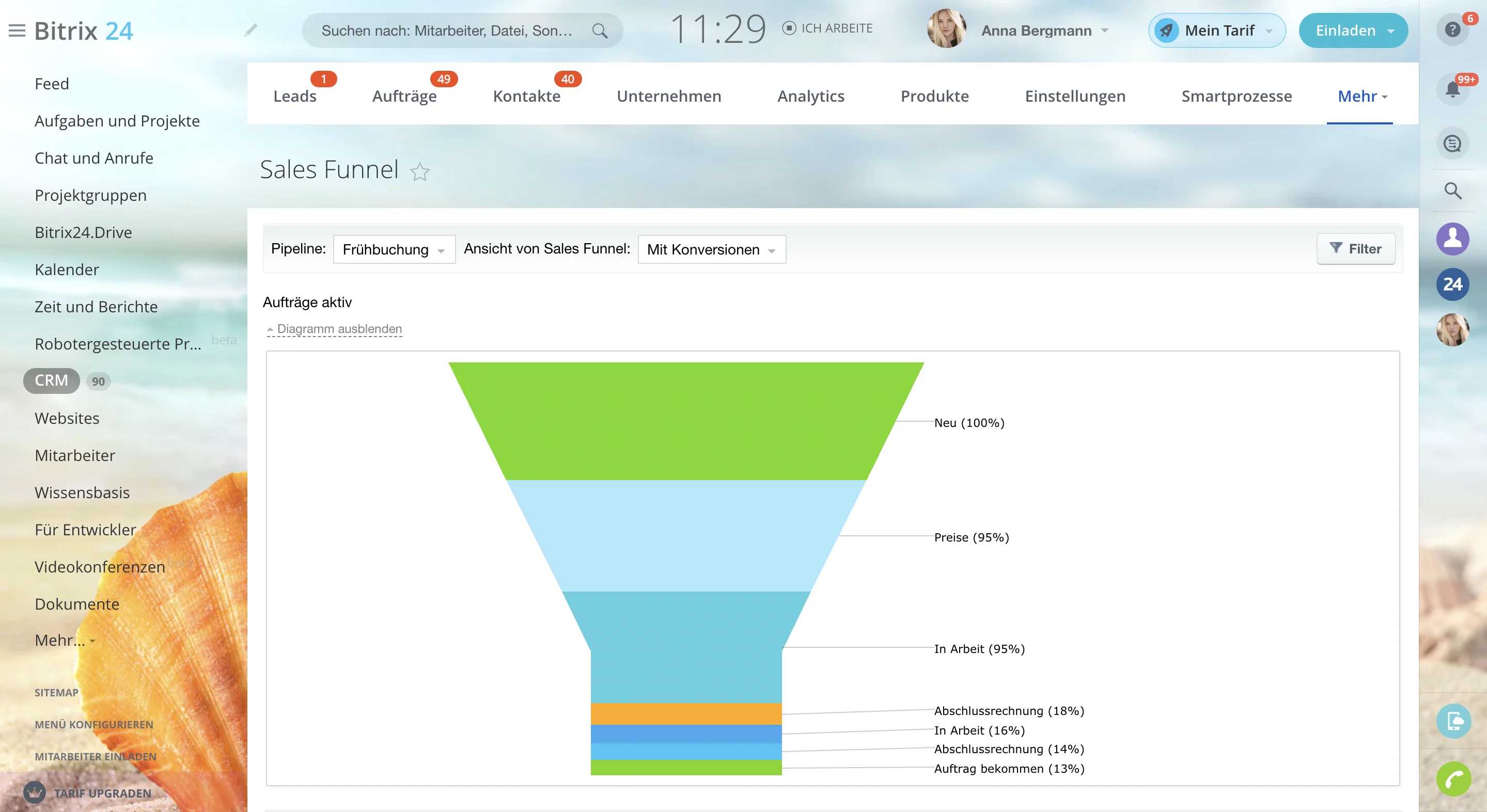Open the help question mark icon
1487x812 pixels.
tap(1452, 29)
